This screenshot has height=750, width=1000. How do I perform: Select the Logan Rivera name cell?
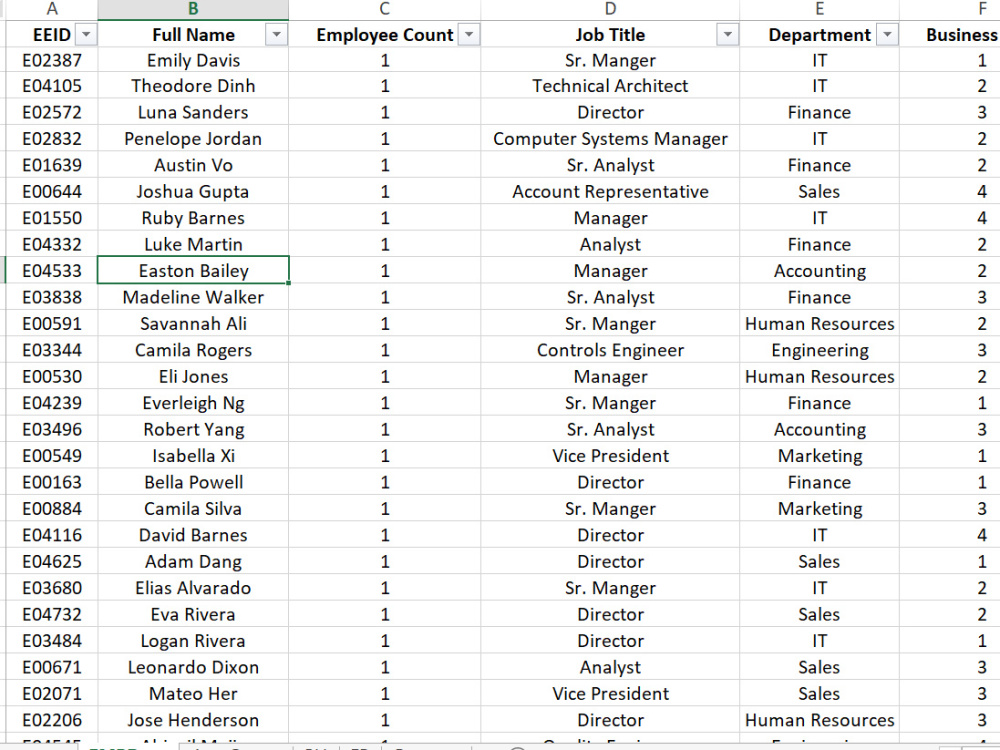pyautogui.click(x=193, y=641)
